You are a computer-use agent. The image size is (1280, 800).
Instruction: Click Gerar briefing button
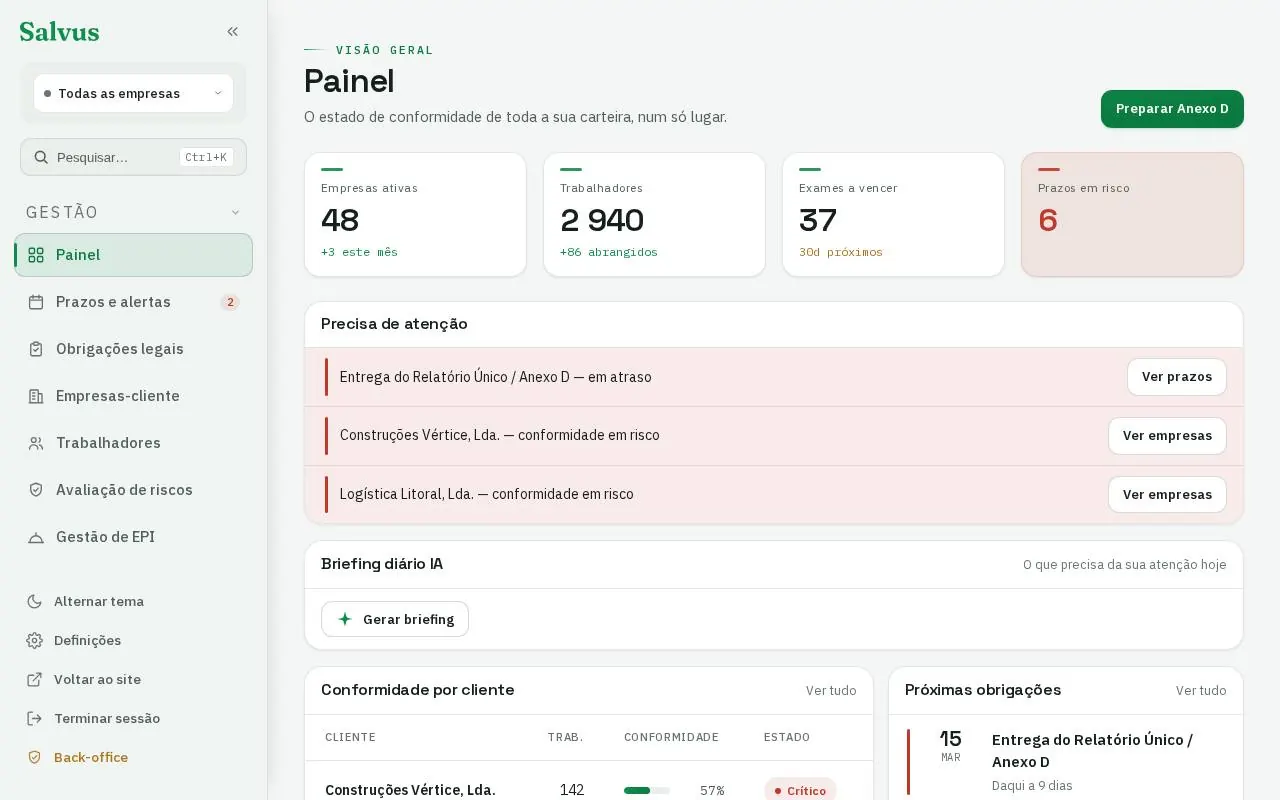pyautogui.click(x=395, y=619)
